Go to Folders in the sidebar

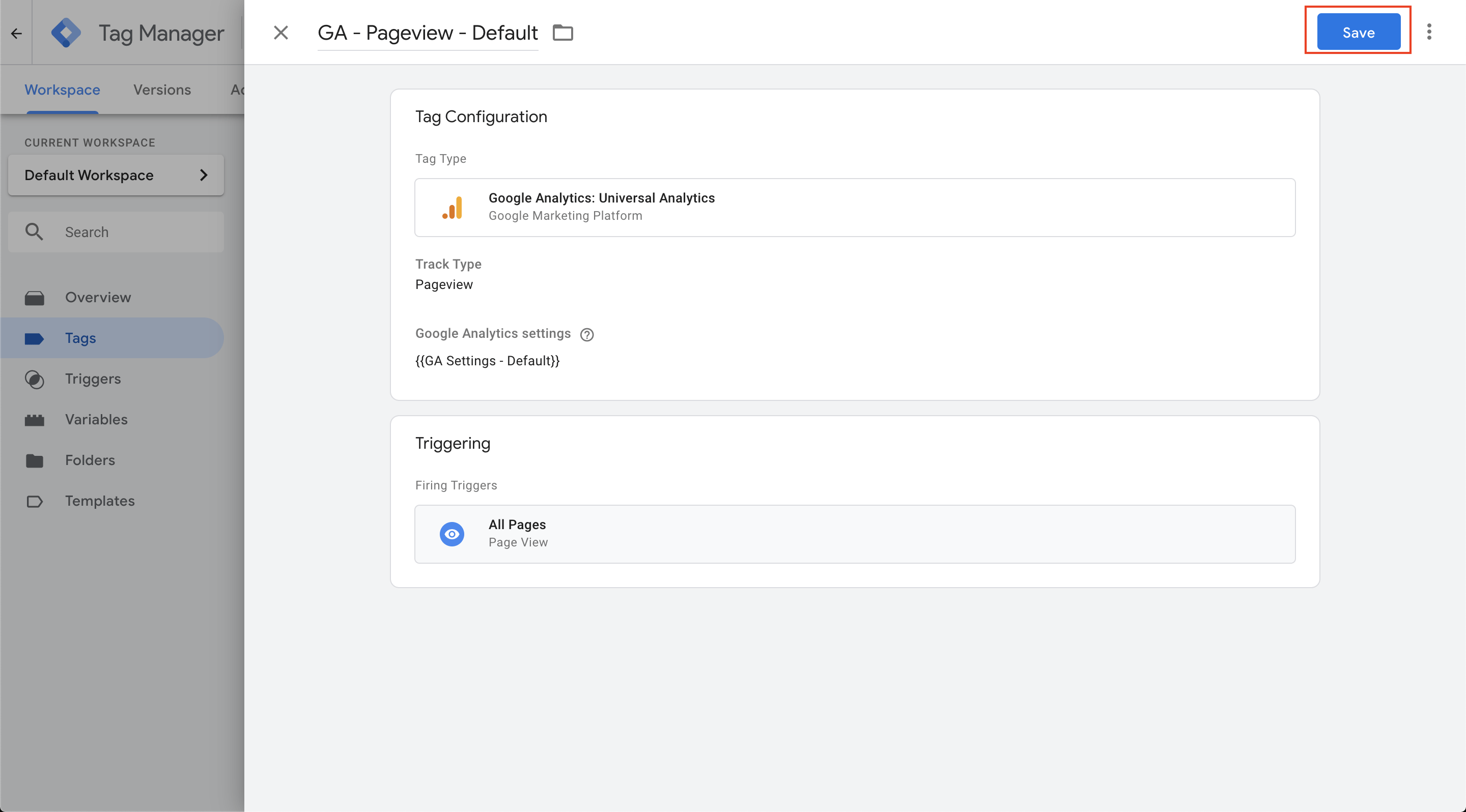tap(90, 460)
